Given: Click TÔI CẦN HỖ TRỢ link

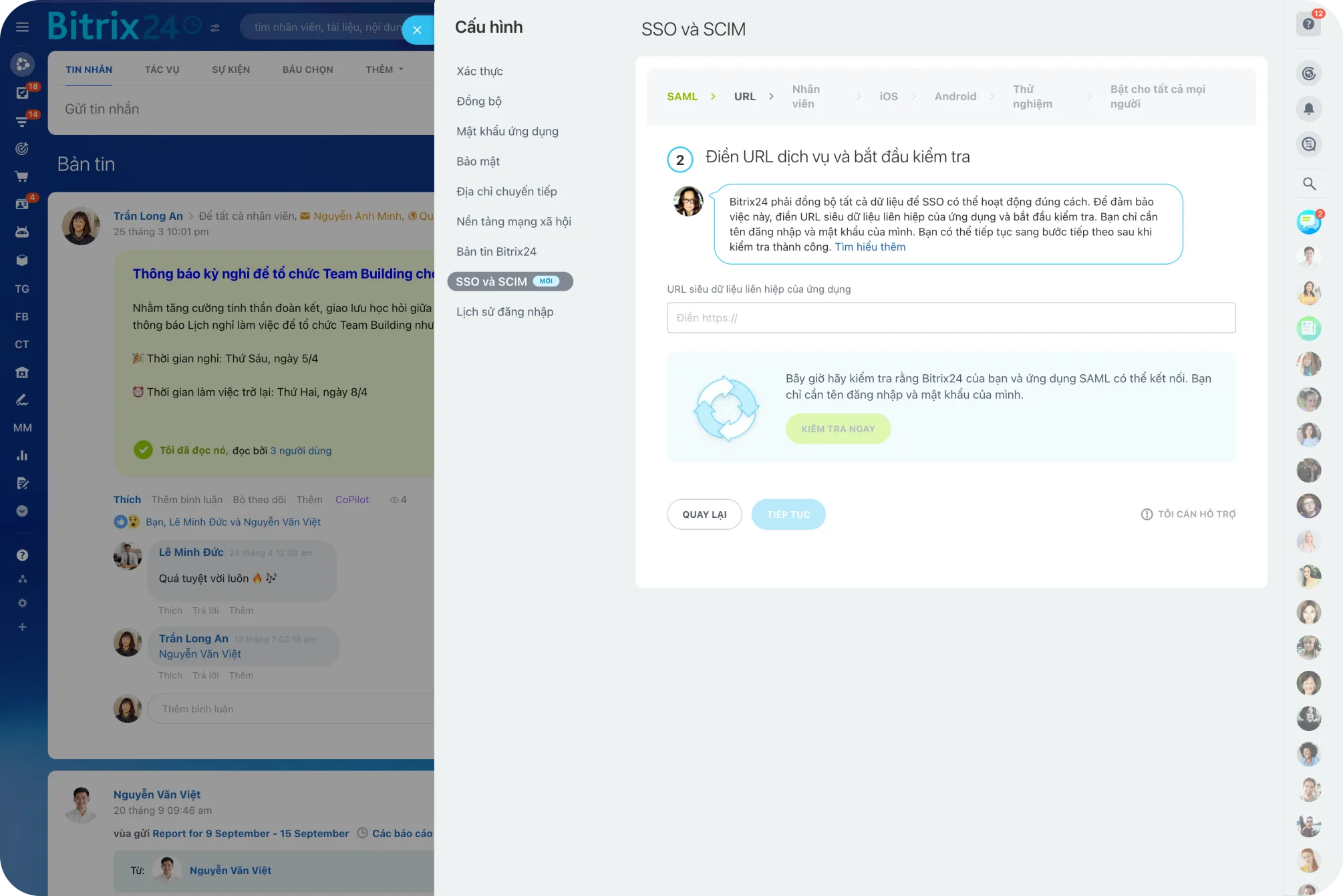Looking at the screenshot, I should coord(1188,514).
